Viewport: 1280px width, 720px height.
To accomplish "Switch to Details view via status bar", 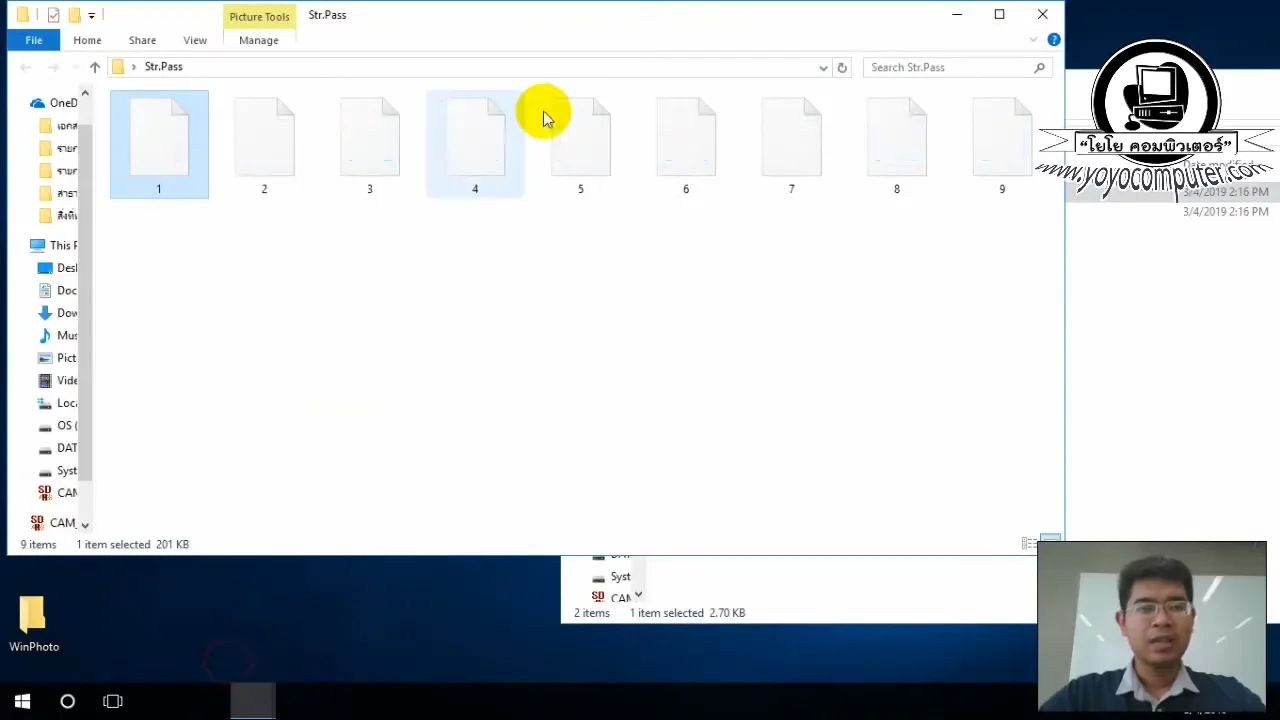I will tap(1029, 543).
